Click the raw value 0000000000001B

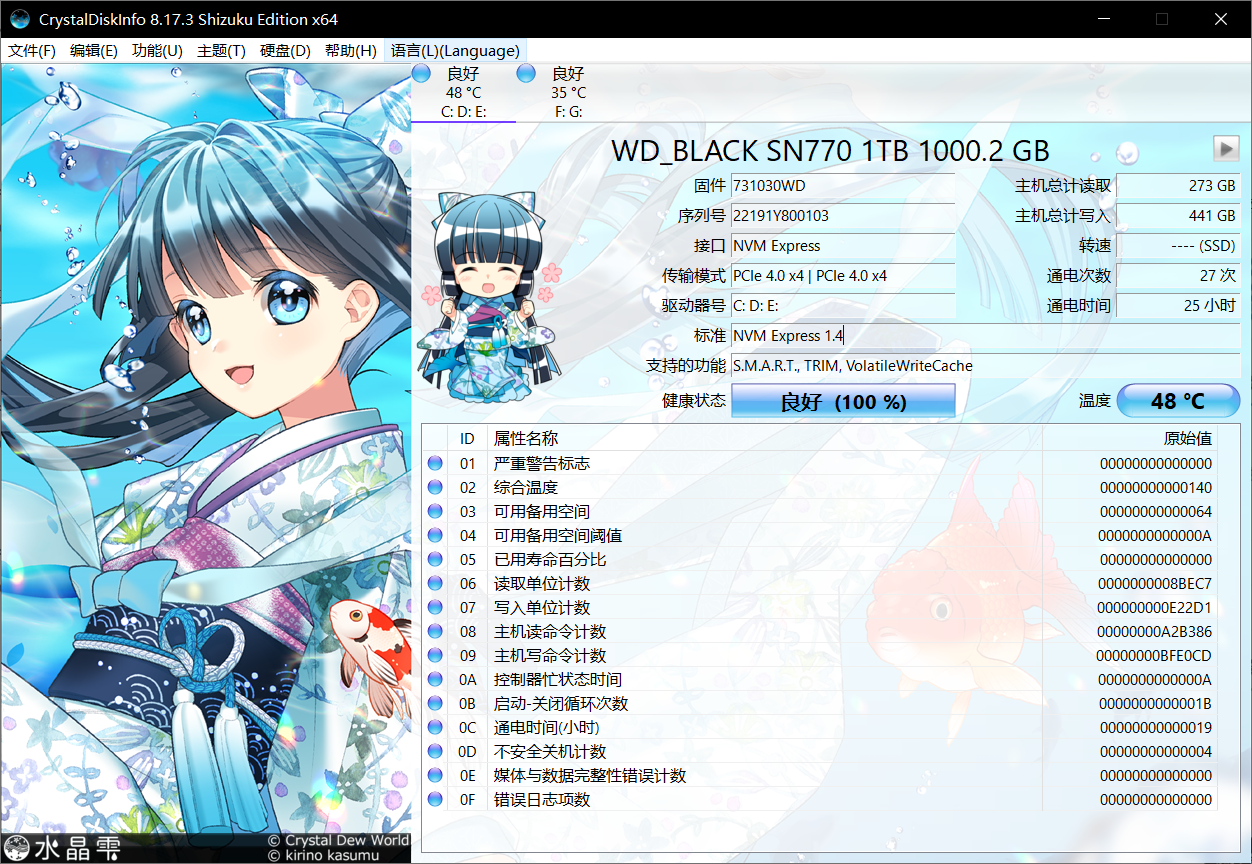1155,704
